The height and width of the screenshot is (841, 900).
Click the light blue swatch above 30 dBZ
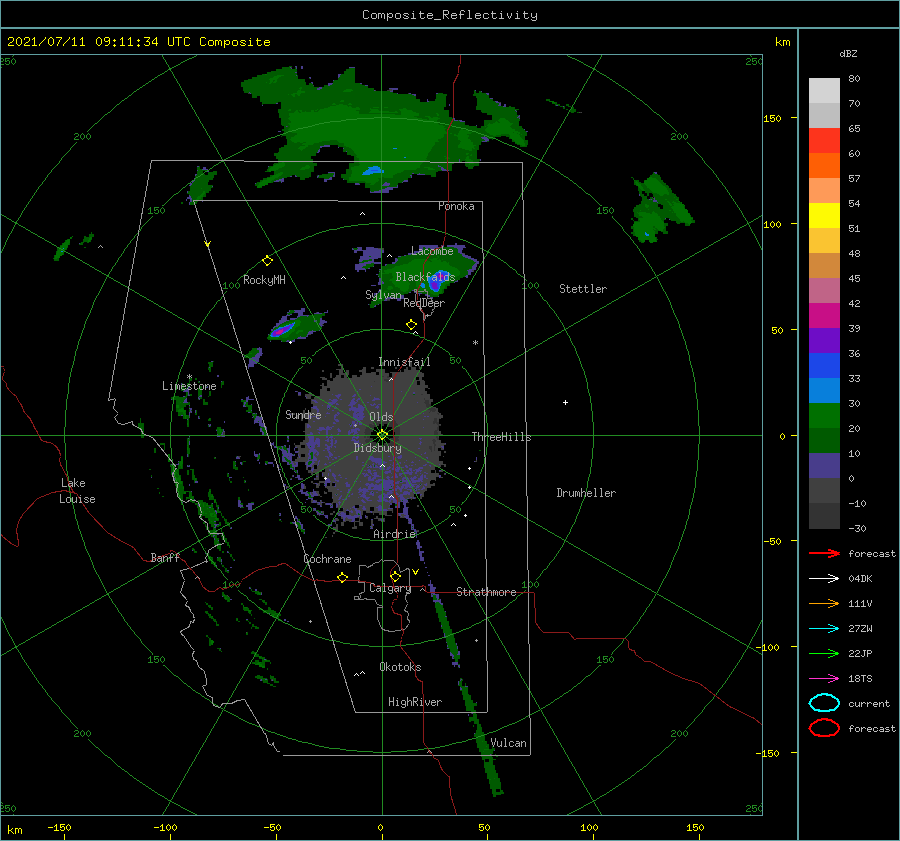coord(824,390)
